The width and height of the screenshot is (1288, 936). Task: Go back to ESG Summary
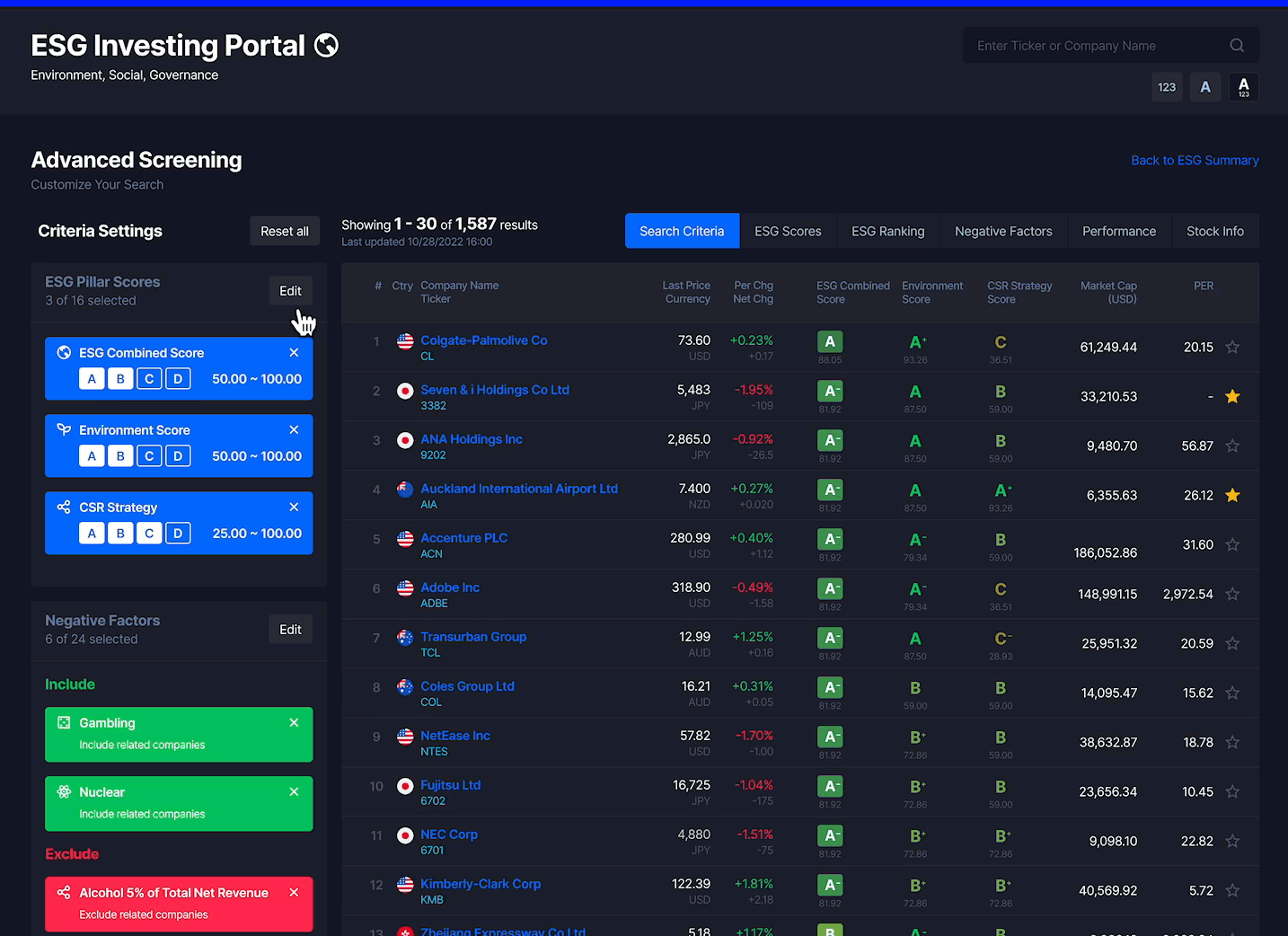tap(1195, 160)
